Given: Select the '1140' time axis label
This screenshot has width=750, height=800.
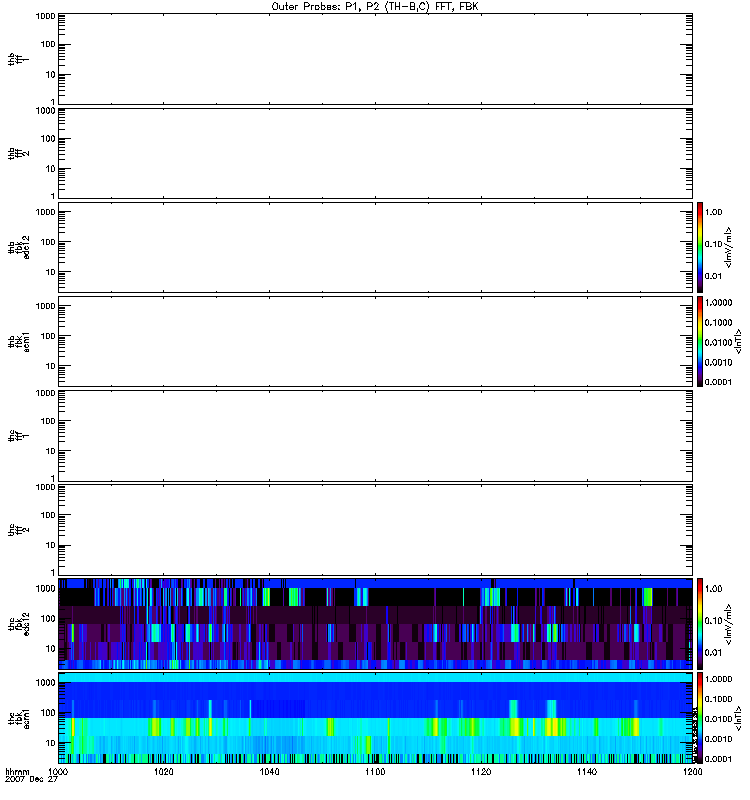Looking at the screenshot, I should point(587,772).
